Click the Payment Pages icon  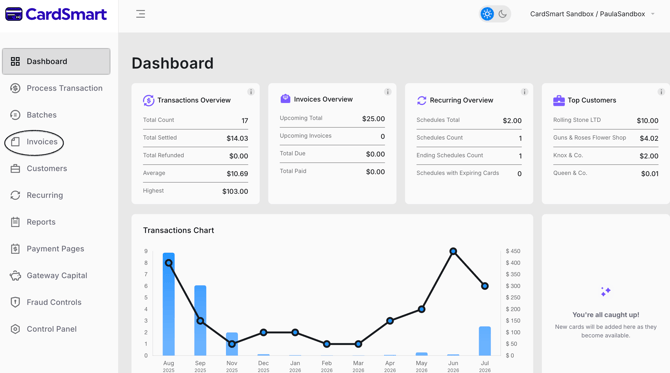15,249
